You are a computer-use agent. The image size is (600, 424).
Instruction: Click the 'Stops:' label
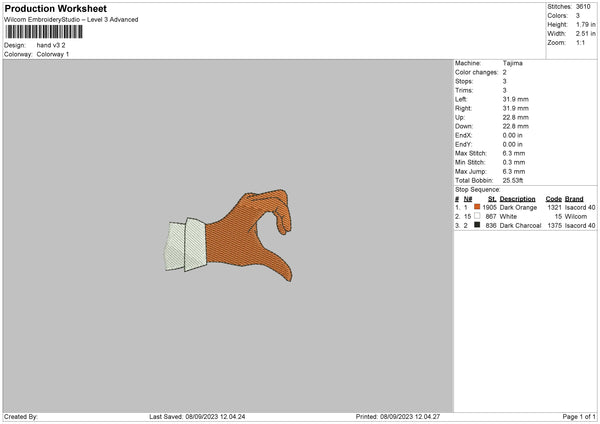(464, 82)
